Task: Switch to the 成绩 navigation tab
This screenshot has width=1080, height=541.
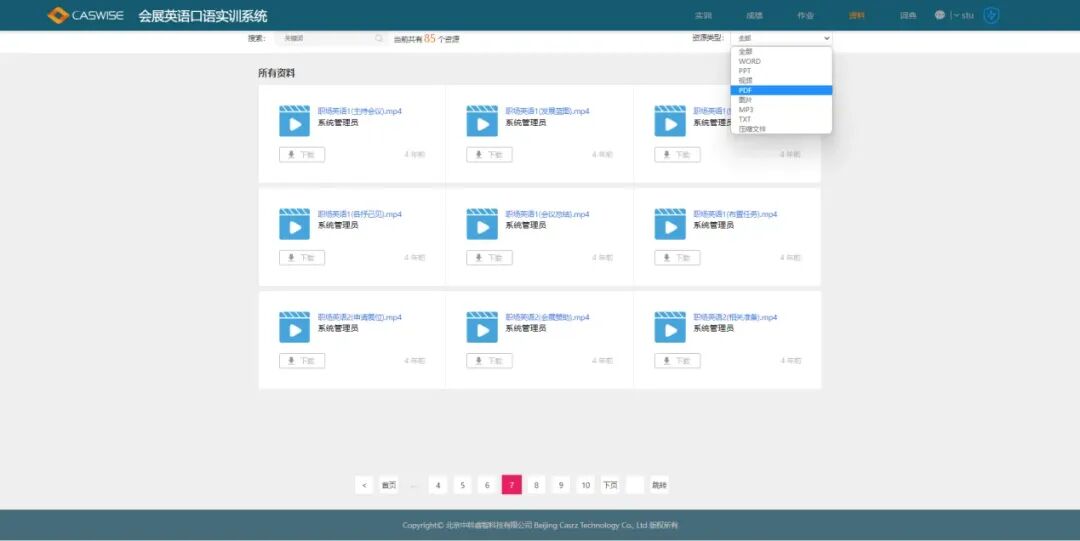Action: (754, 15)
